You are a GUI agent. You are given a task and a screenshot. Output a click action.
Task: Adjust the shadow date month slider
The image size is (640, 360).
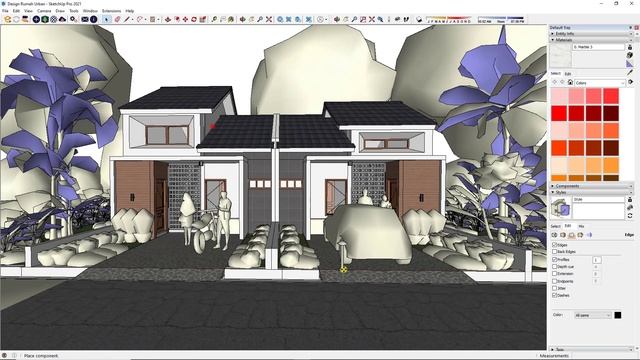pos(449,19)
